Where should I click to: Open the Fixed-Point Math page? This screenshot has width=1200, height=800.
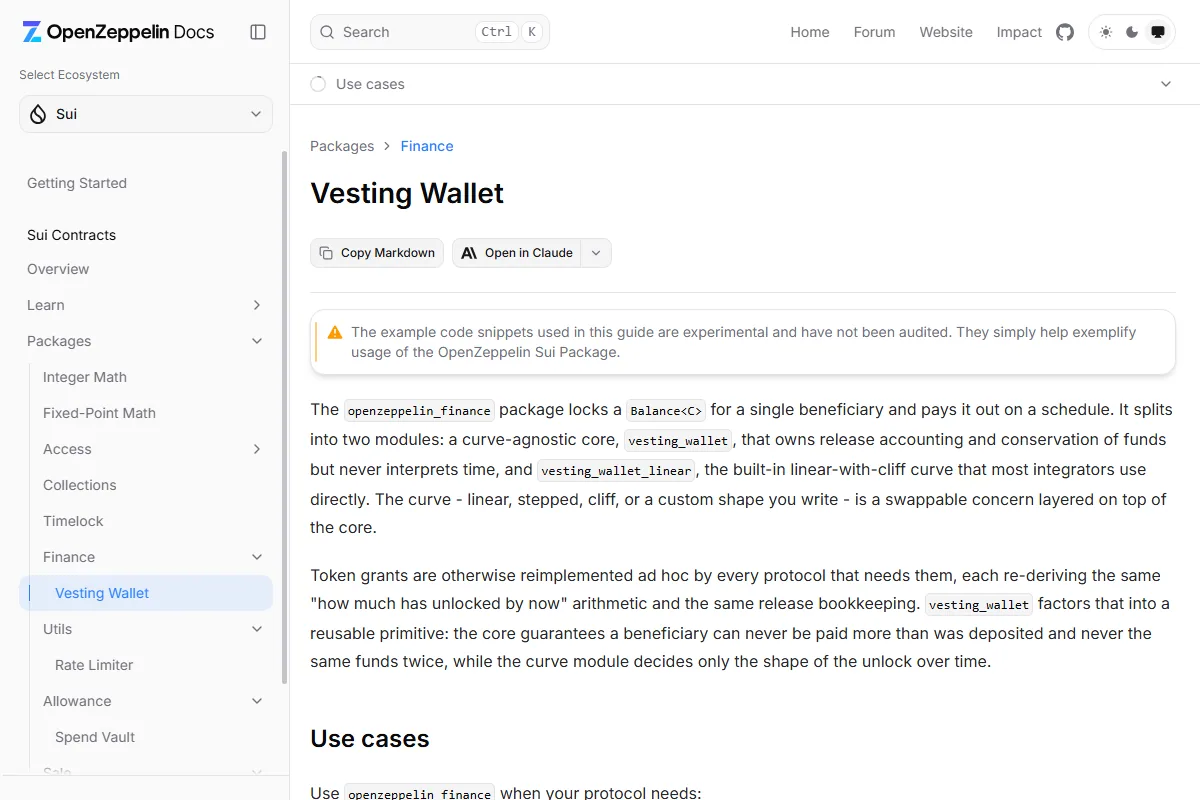click(99, 413)
